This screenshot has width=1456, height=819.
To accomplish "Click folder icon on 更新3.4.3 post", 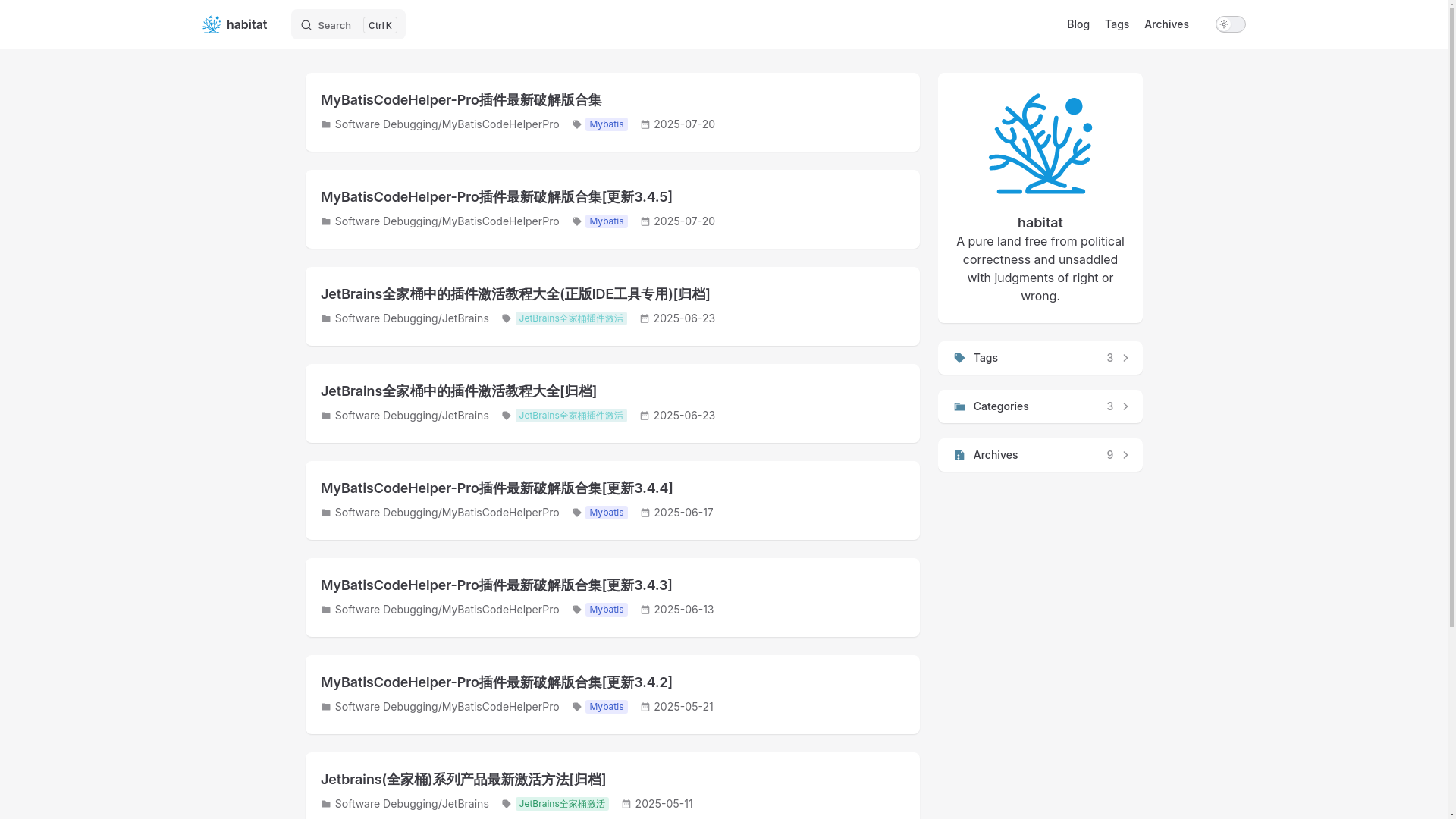I will tap(326, 610).
